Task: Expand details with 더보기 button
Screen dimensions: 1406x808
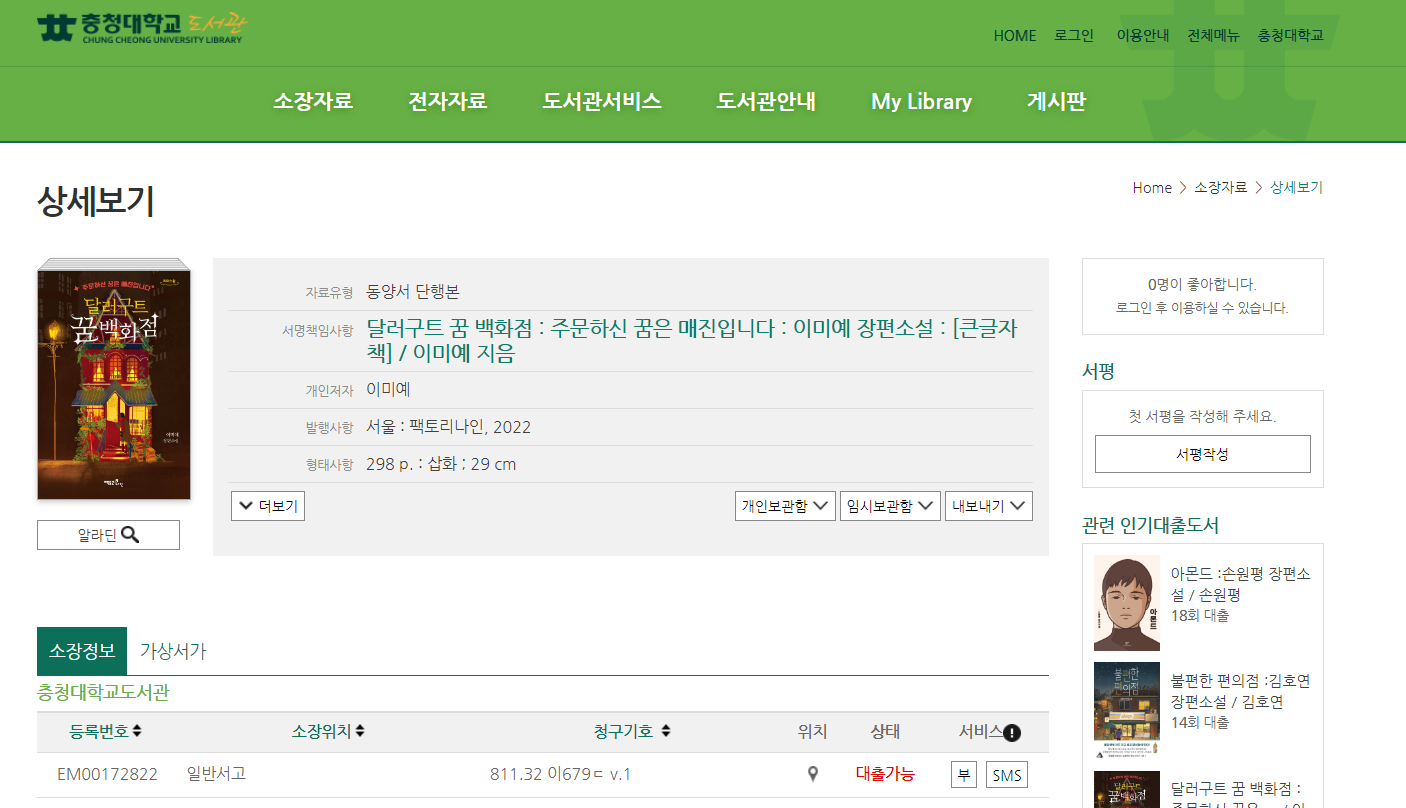Action: 268,506
